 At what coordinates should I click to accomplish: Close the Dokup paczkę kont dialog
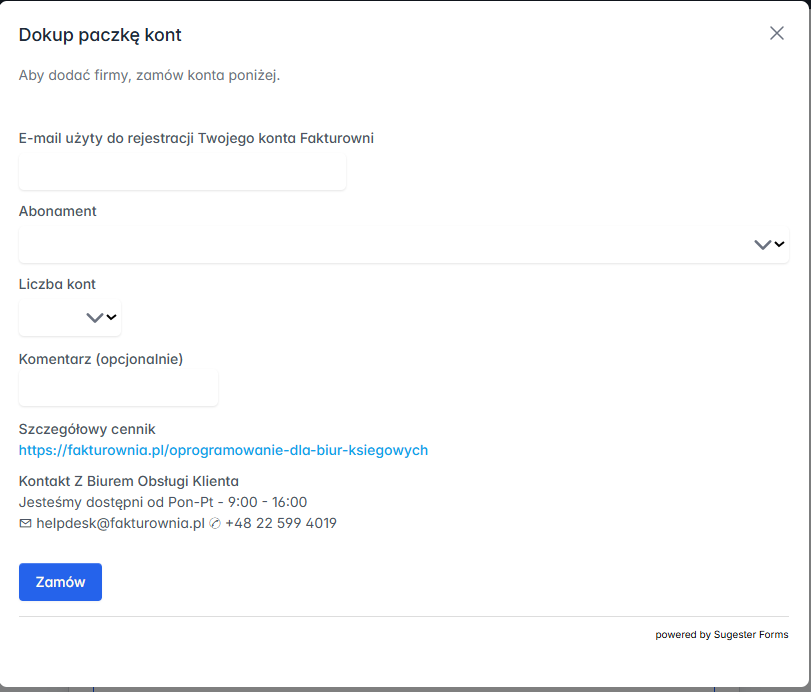[777, 33]
